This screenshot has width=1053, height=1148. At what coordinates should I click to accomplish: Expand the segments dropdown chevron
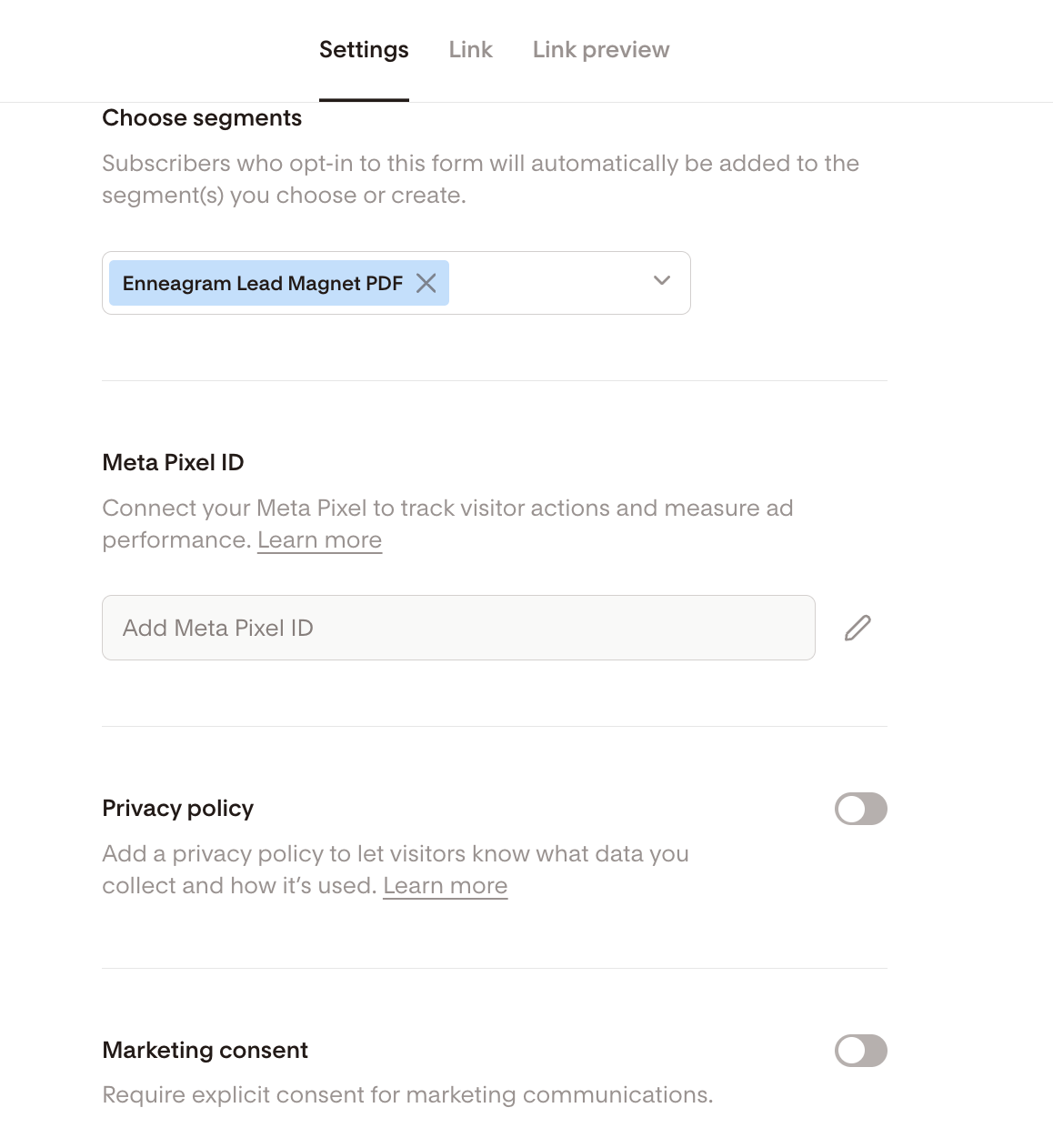tap(662, 281)
